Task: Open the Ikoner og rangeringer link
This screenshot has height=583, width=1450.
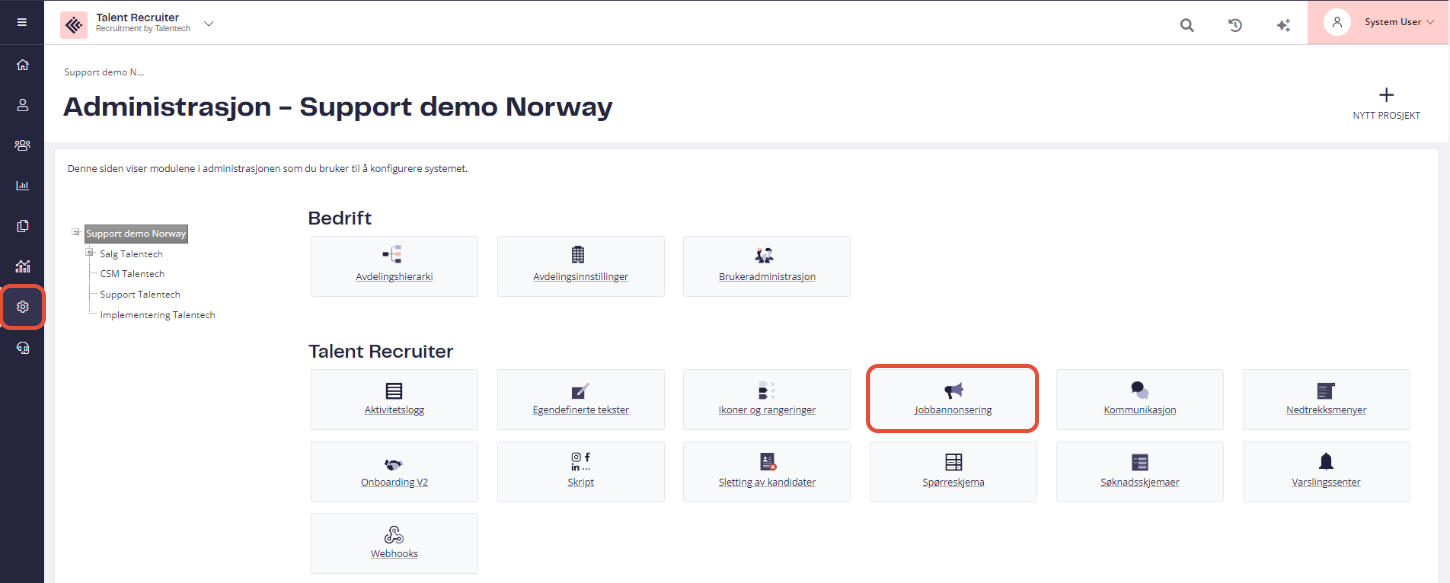Action: click(x=767, y=410)
